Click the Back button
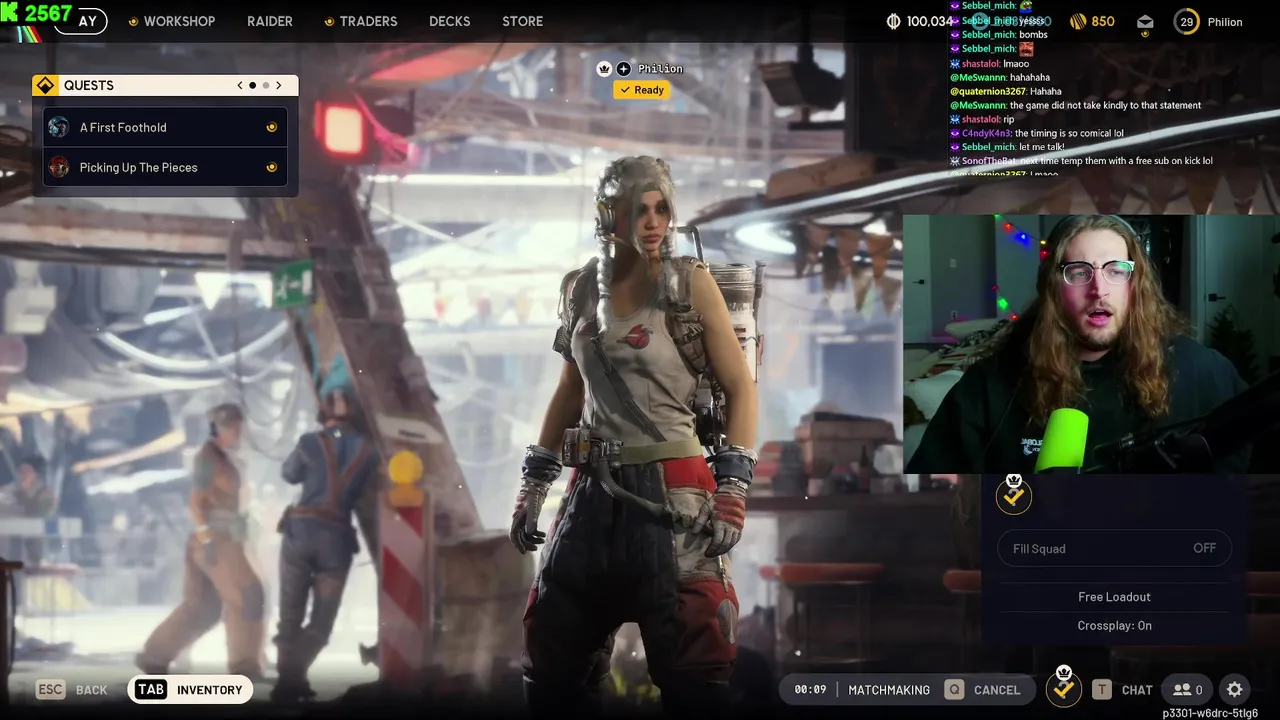1280x720 pixels. (x=72, y=689)
